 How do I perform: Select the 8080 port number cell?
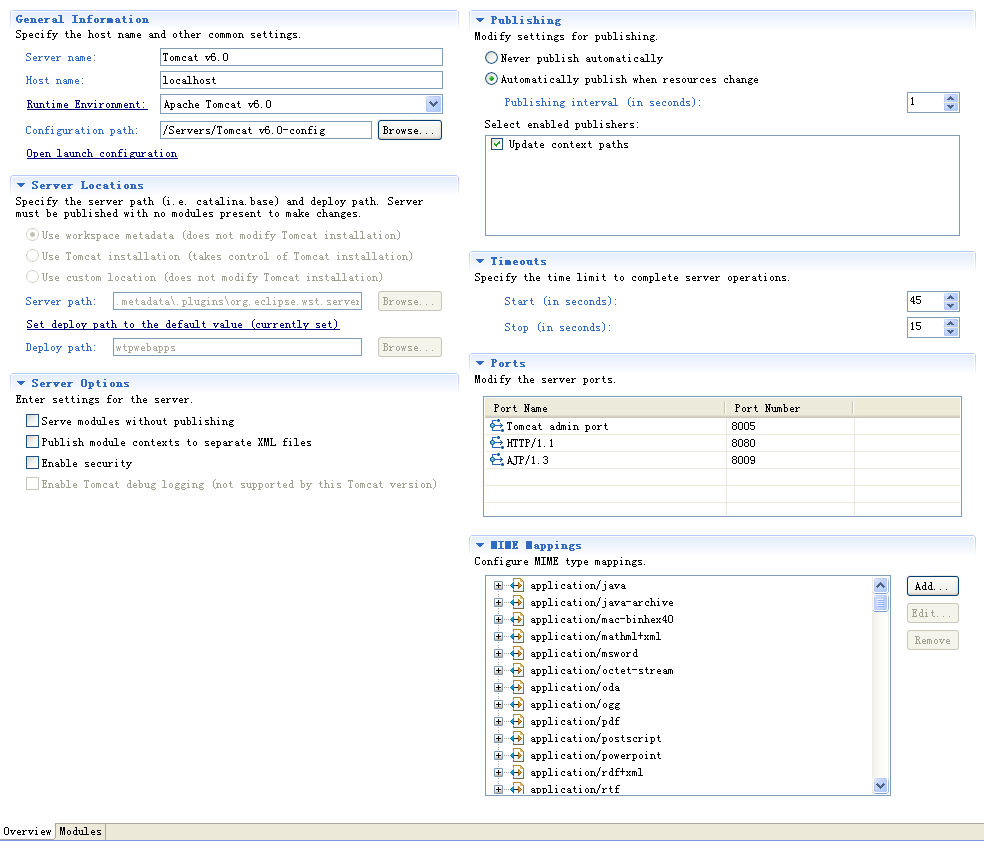(x=789, y=443)
